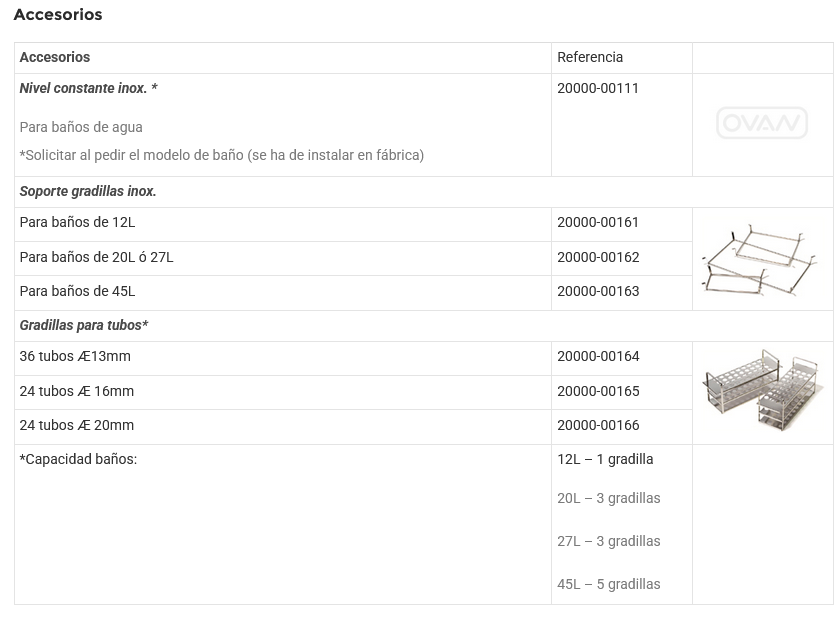Click reference 20000-00162 for 20L baths
Image resolution: width=837 pixels, height=617 pixels.
(x=598, y=257)
